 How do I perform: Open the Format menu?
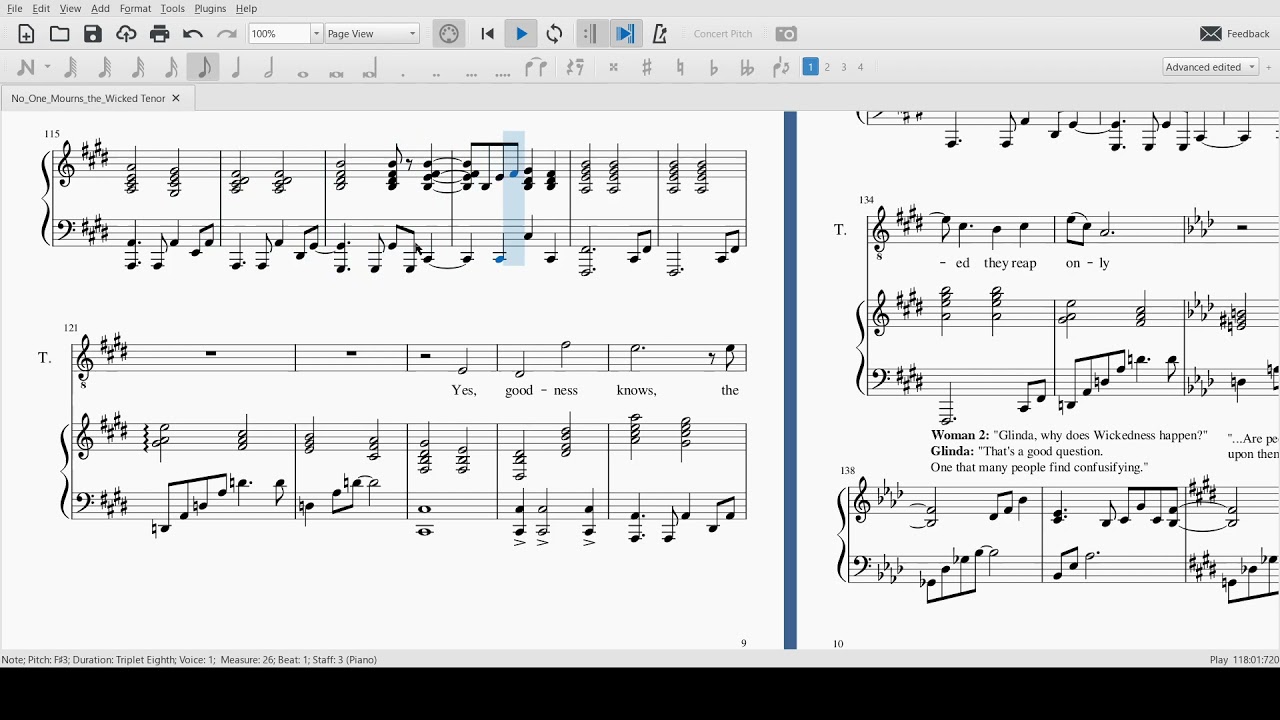pyautogui.click(x=136, y=9)
